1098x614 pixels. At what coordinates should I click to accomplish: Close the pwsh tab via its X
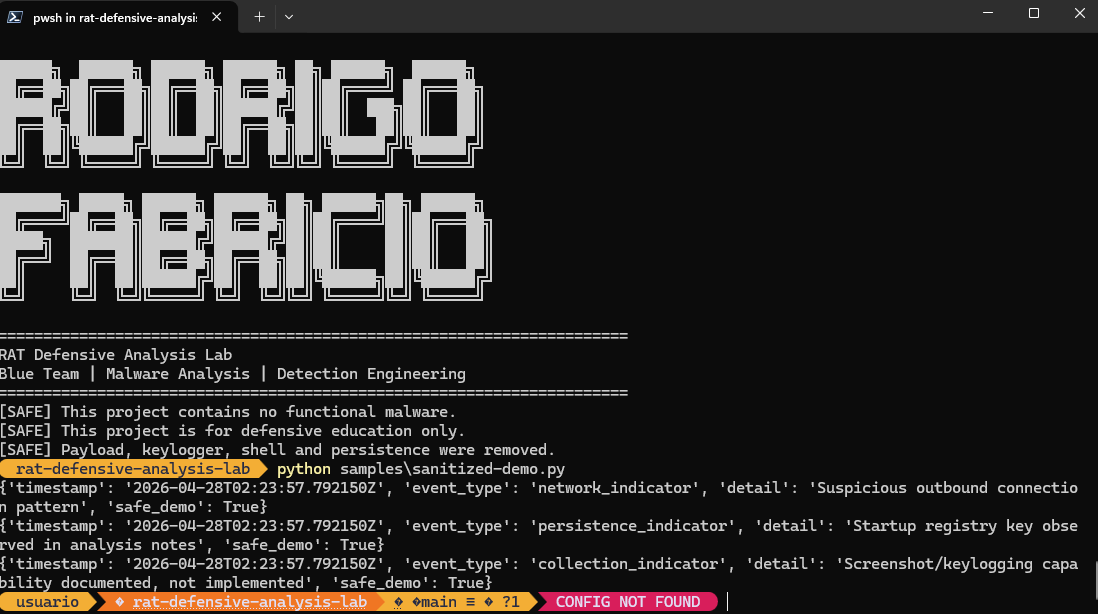(215, 16)
